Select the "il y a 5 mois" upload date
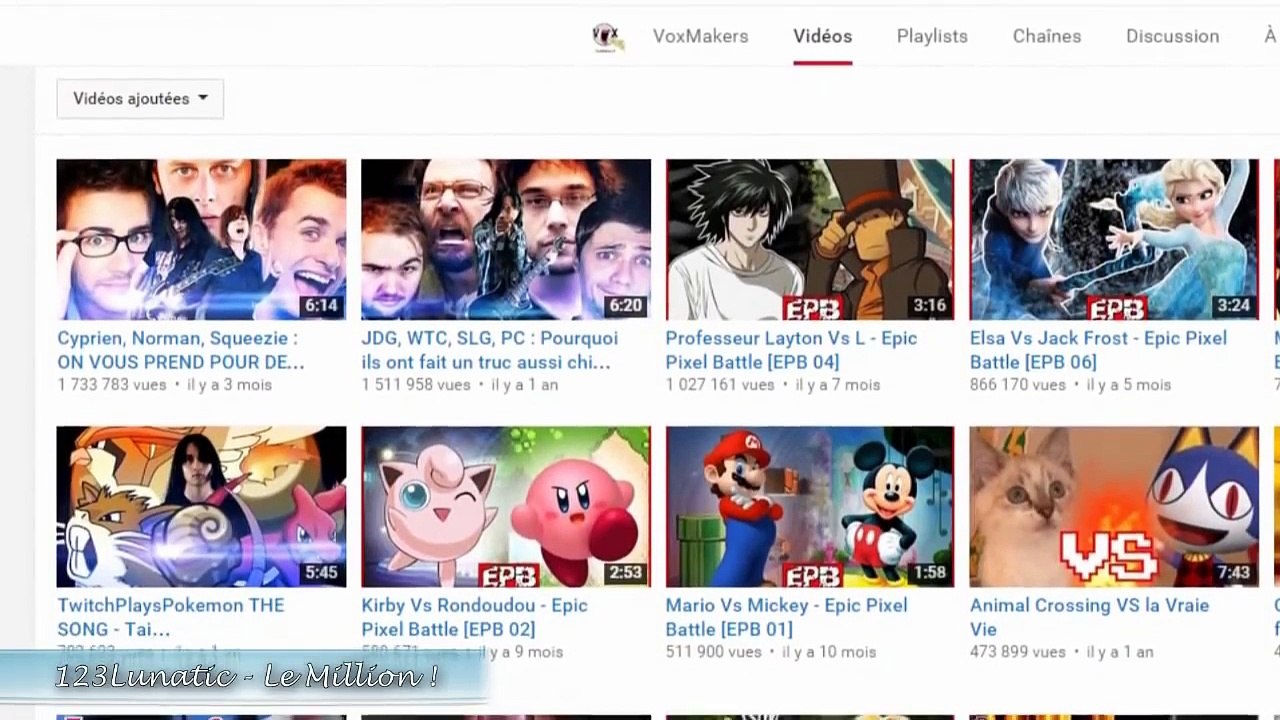 click(1129, 385)
